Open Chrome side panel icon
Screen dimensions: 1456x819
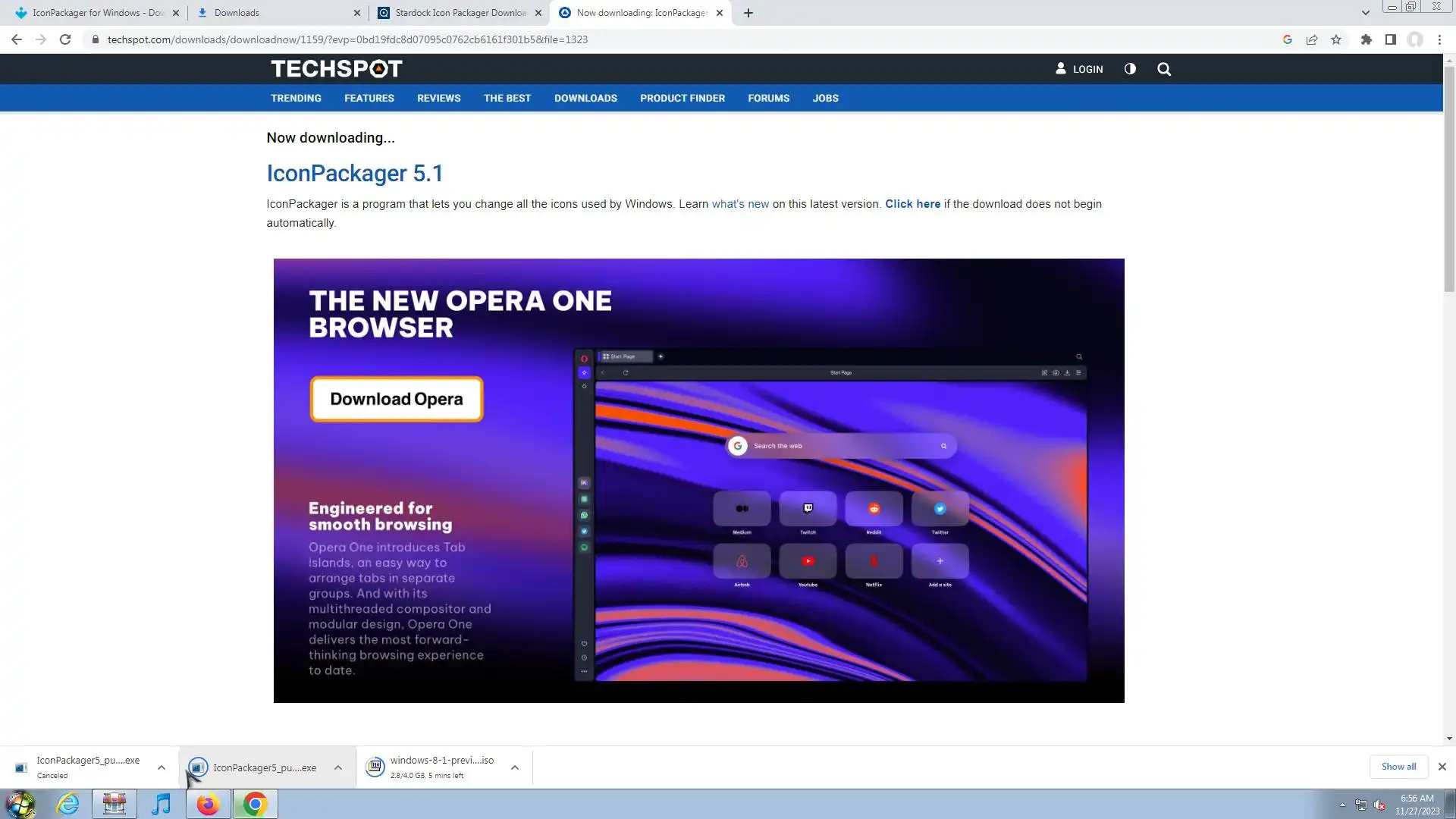click(x=1390, y=39)
